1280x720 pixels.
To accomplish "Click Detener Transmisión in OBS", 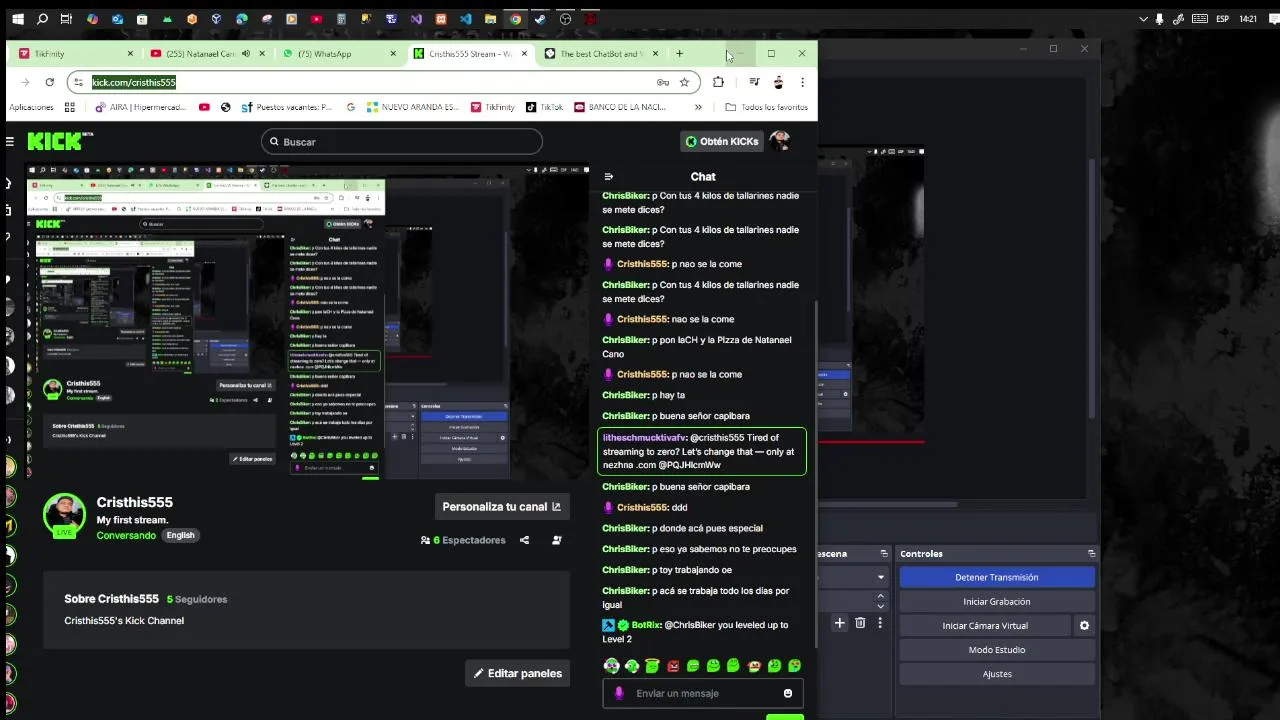I will tap(997, 577).
